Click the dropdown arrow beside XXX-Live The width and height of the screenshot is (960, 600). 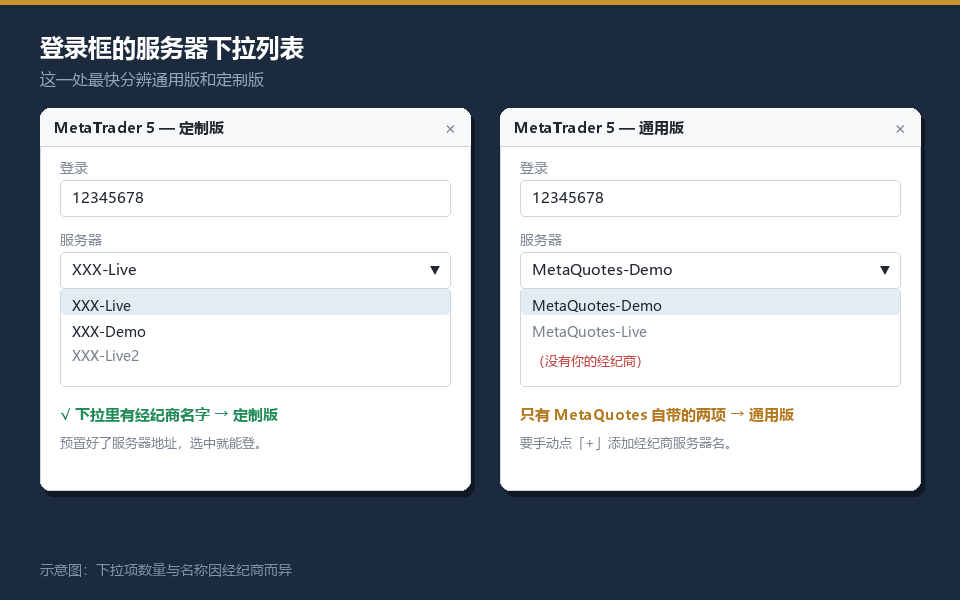pos(435,270)
